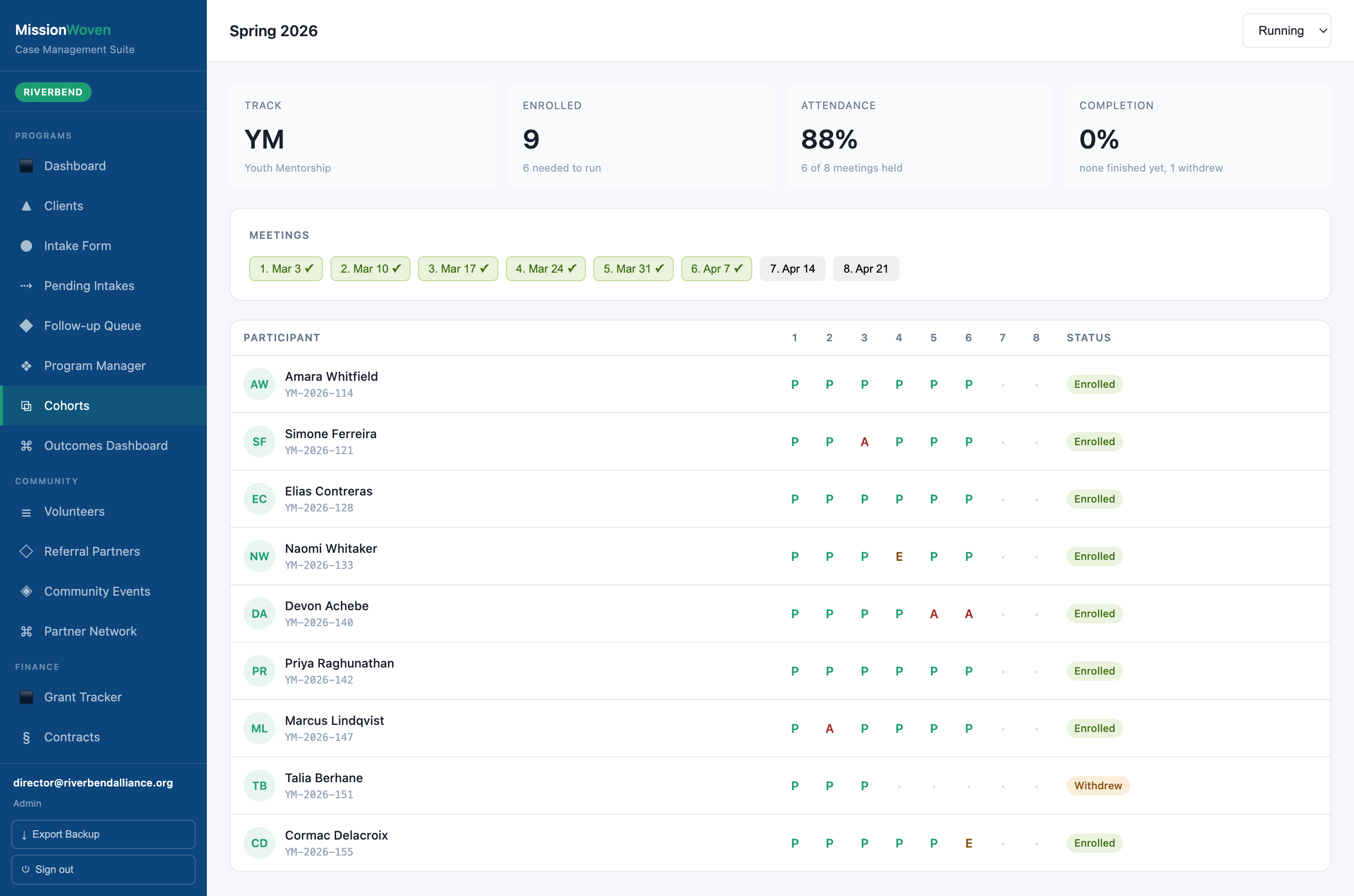Click the Outcomes Dashboard icon
1354x896 pixels.
(x=26, y=446)
